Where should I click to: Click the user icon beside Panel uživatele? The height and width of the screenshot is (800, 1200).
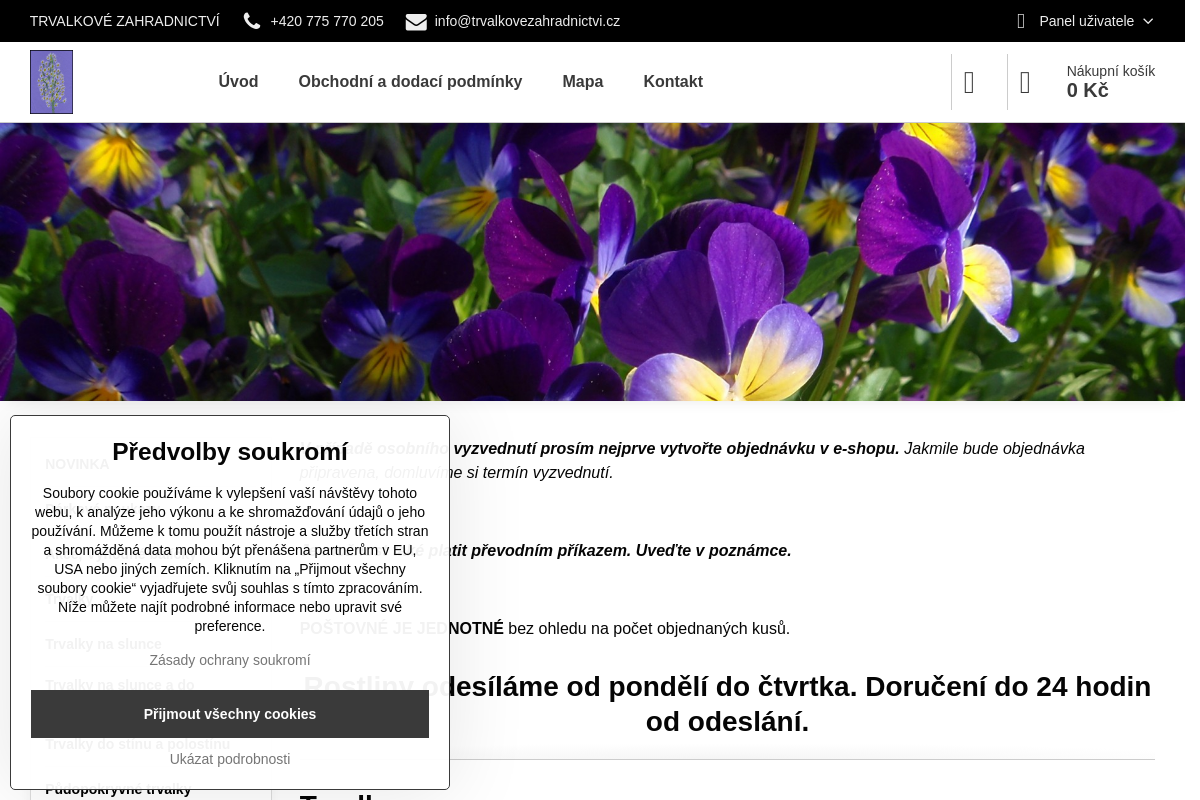[1021, 21]
